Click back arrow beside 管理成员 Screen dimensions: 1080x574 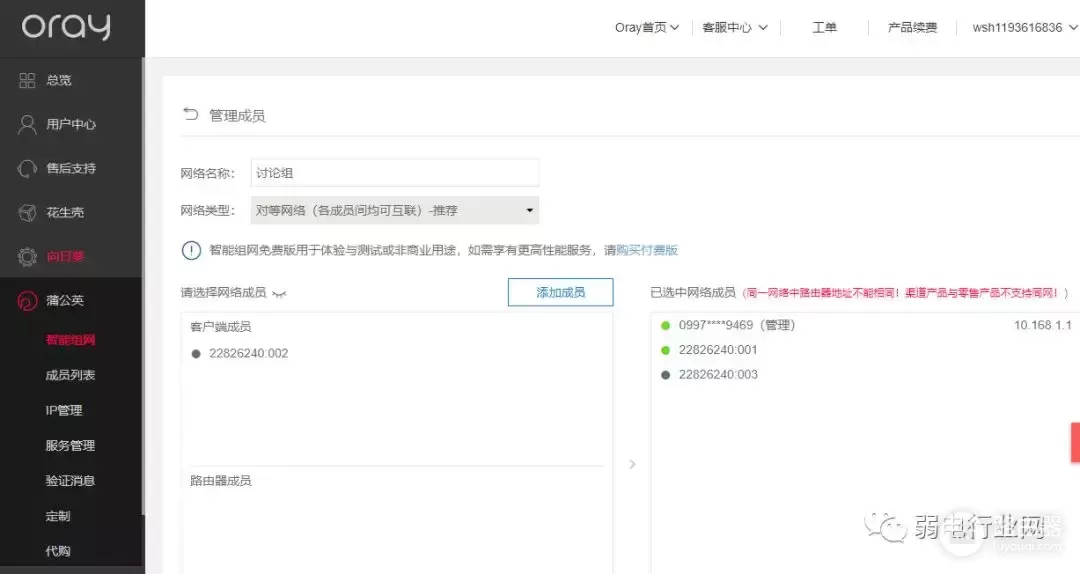click(x=190, y=115)
